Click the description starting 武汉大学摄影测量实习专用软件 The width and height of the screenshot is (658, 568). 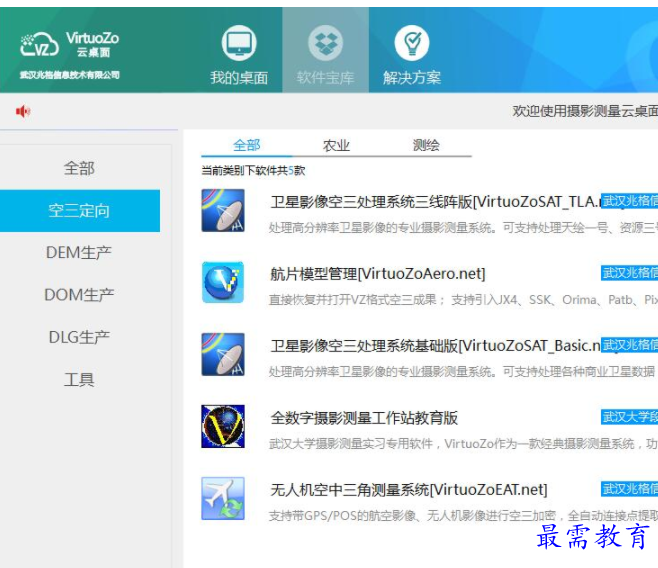coord(463,443)
